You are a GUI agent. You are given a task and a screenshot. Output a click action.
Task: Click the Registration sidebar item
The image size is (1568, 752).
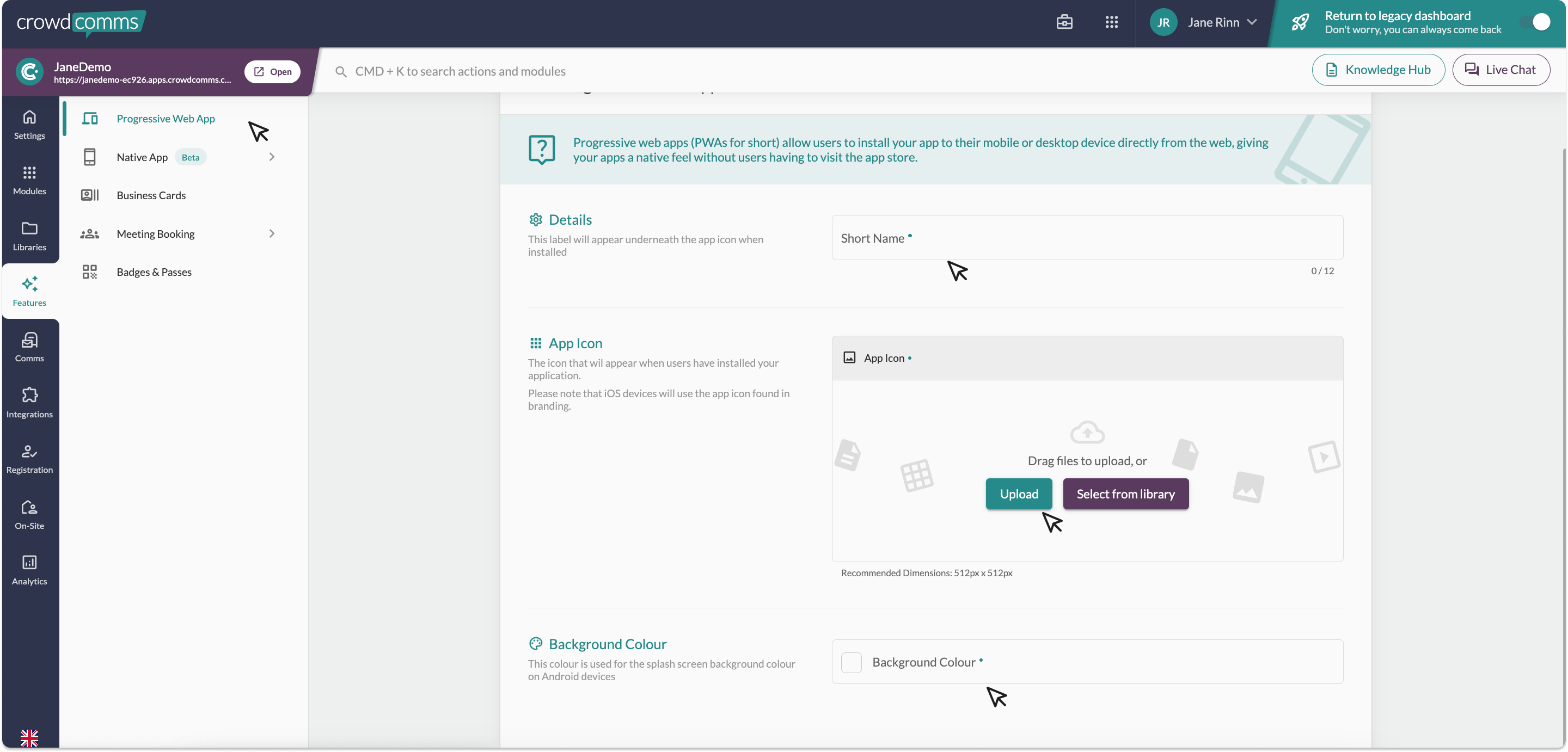click(29, 458)
